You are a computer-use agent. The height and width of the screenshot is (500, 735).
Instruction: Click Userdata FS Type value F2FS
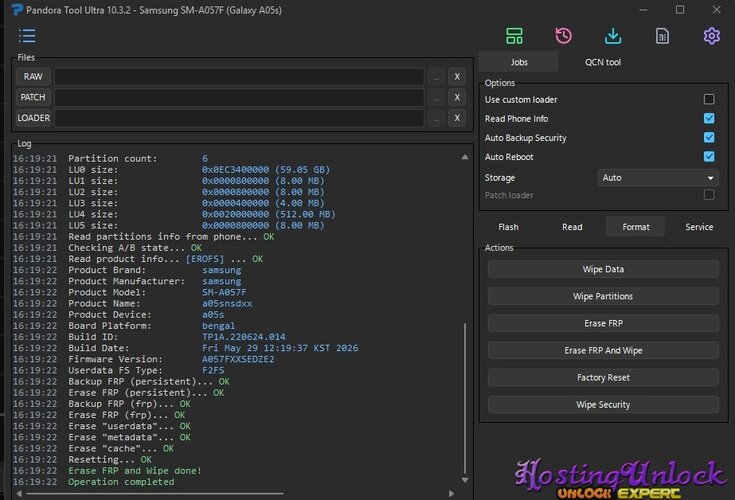pos(213,370)
